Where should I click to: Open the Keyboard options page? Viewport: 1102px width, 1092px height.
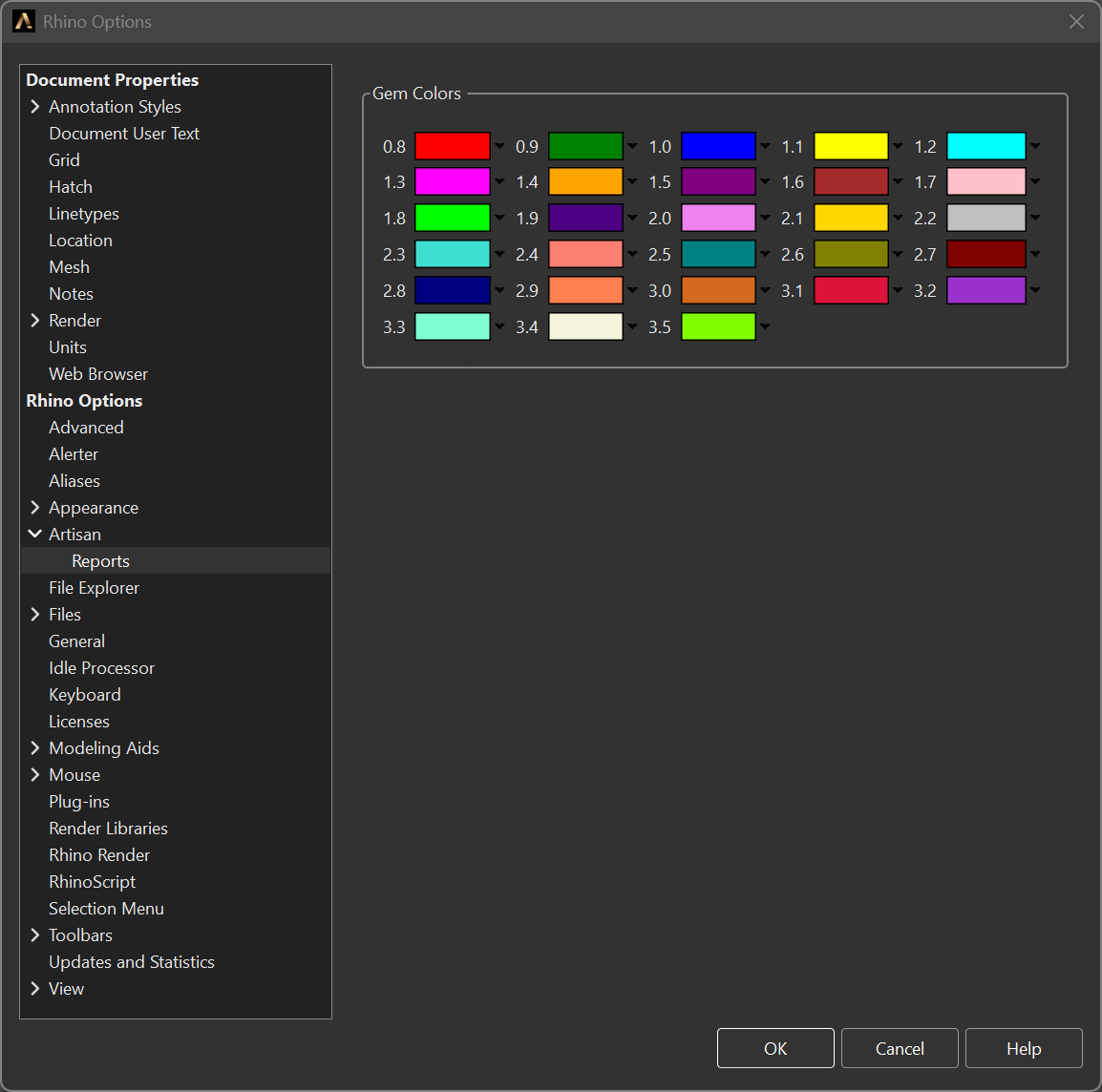point(84,694)
